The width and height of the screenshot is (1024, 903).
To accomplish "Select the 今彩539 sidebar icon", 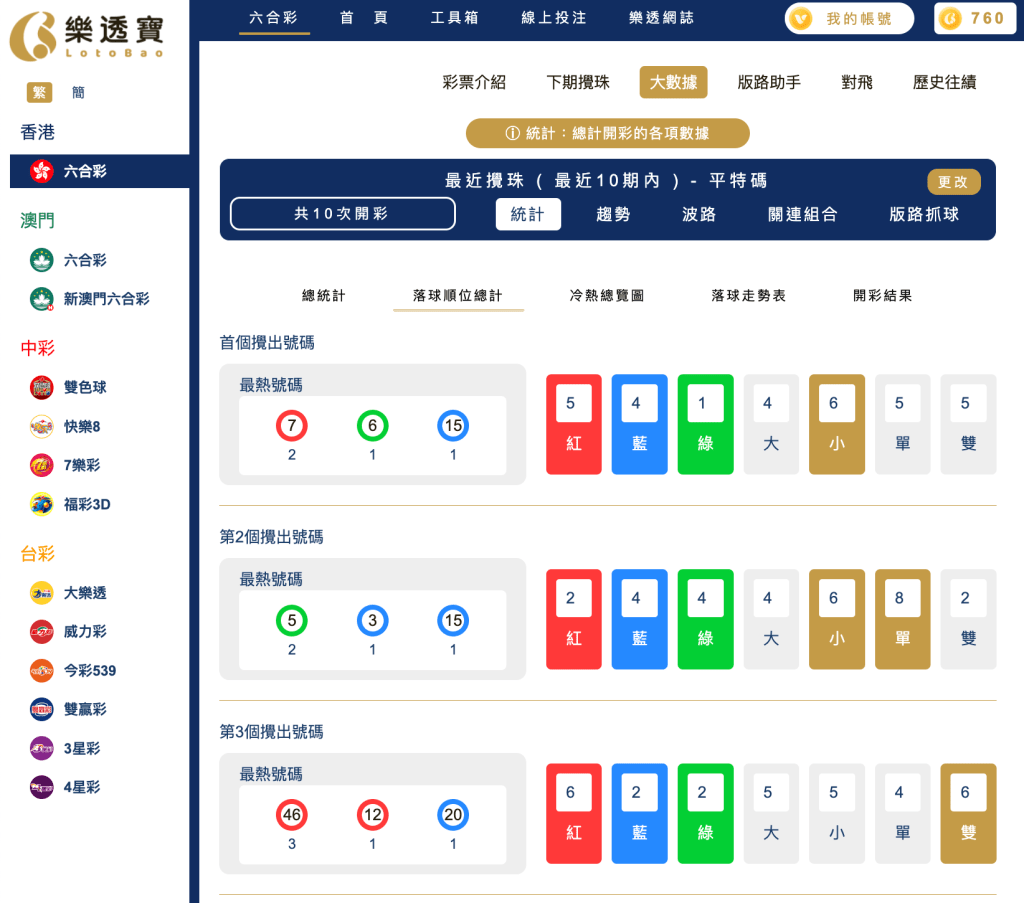I will [39, 670].
